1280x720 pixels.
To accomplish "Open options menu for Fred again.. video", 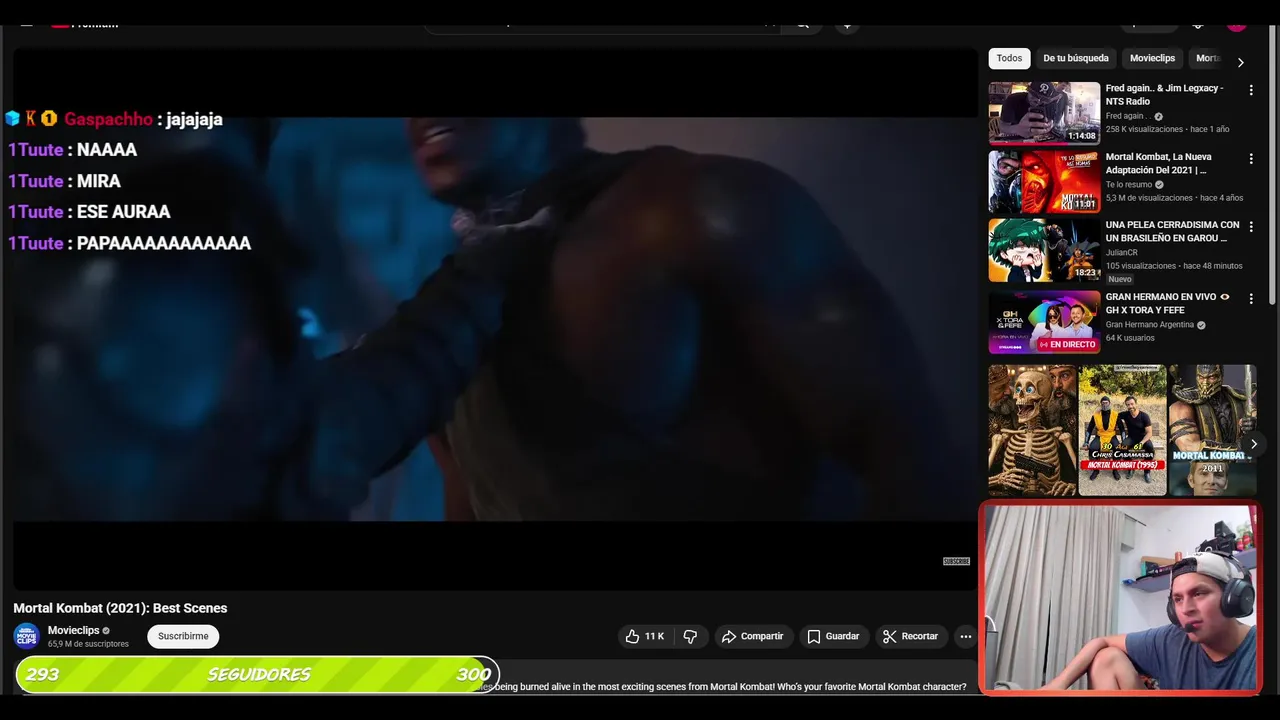I will tap(1250, 90).
